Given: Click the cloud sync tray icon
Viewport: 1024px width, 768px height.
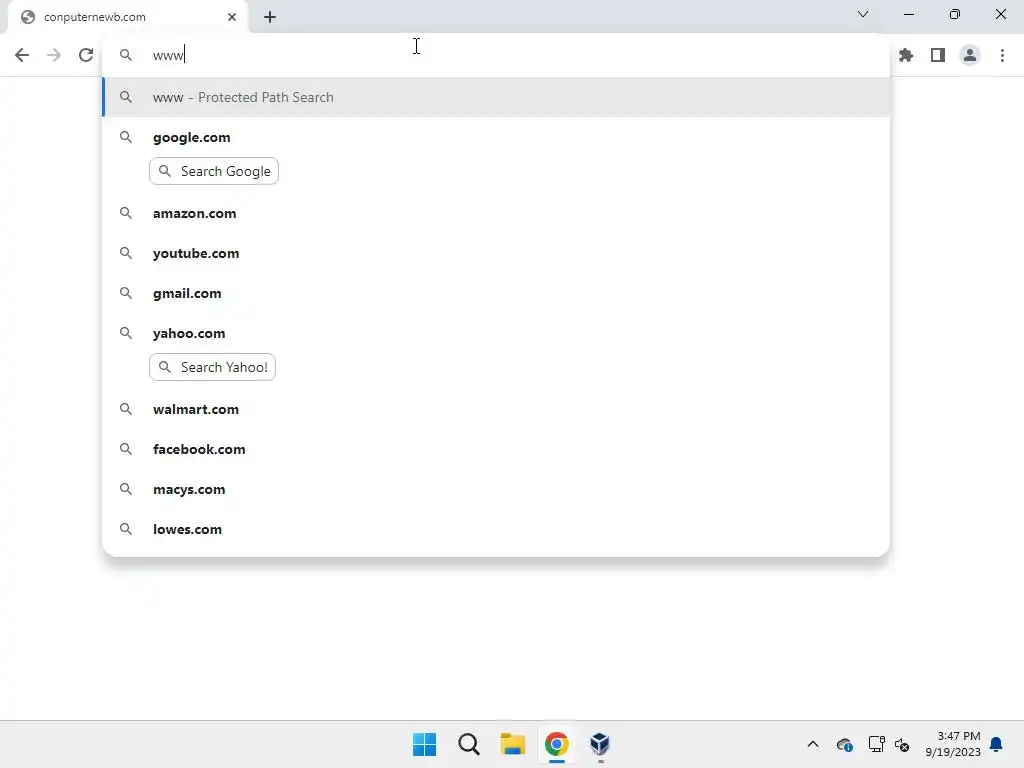Looking at the screenshot, I should click(x=844, y=744).
